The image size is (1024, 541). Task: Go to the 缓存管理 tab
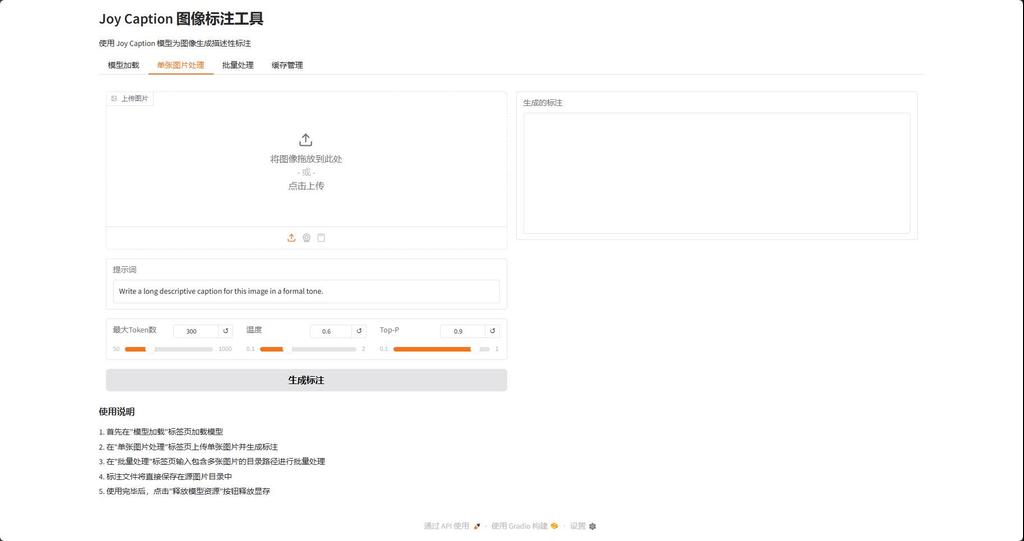[287, 65]
